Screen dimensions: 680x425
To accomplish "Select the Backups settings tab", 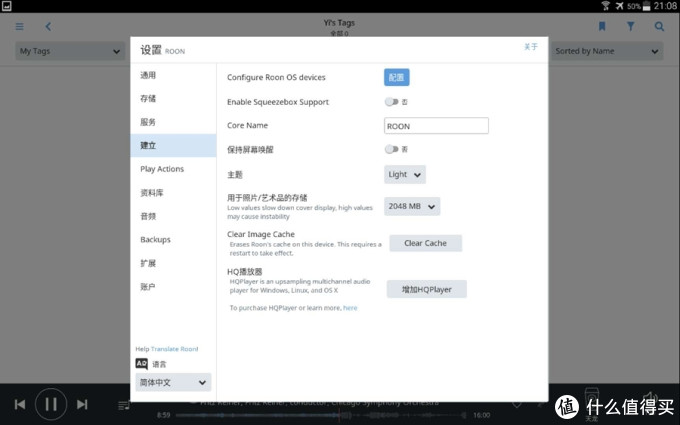I will tap(173, 239).
